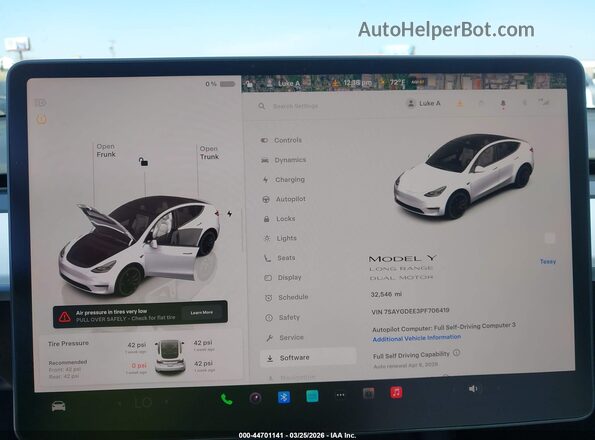Tap the Full Self Driving Capability label

click(411, 355)
